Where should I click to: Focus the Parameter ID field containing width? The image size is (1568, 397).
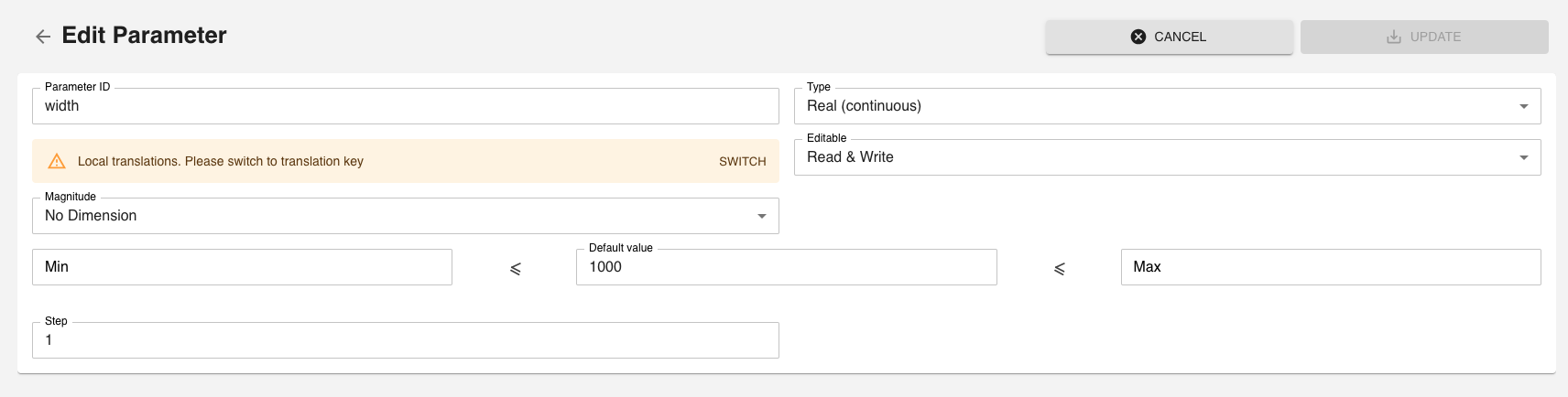click(x=405, y=106)
